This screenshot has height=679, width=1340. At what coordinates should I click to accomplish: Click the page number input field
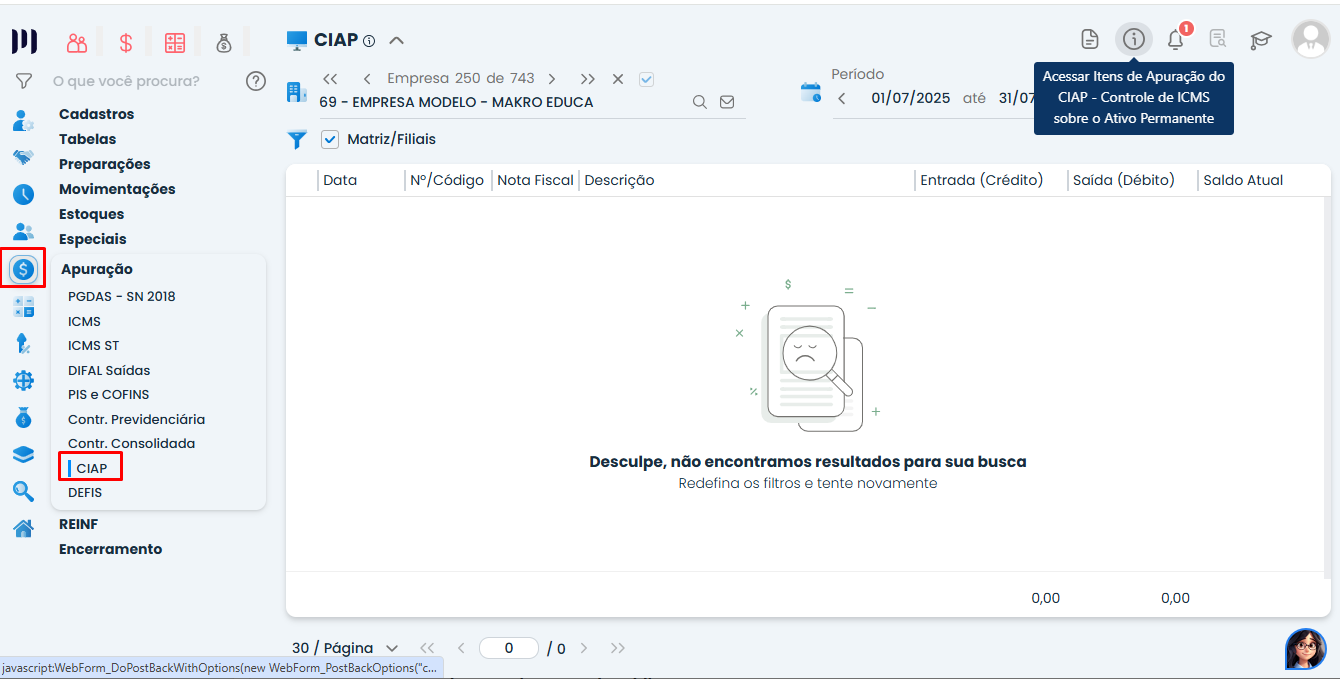[508, 648]
